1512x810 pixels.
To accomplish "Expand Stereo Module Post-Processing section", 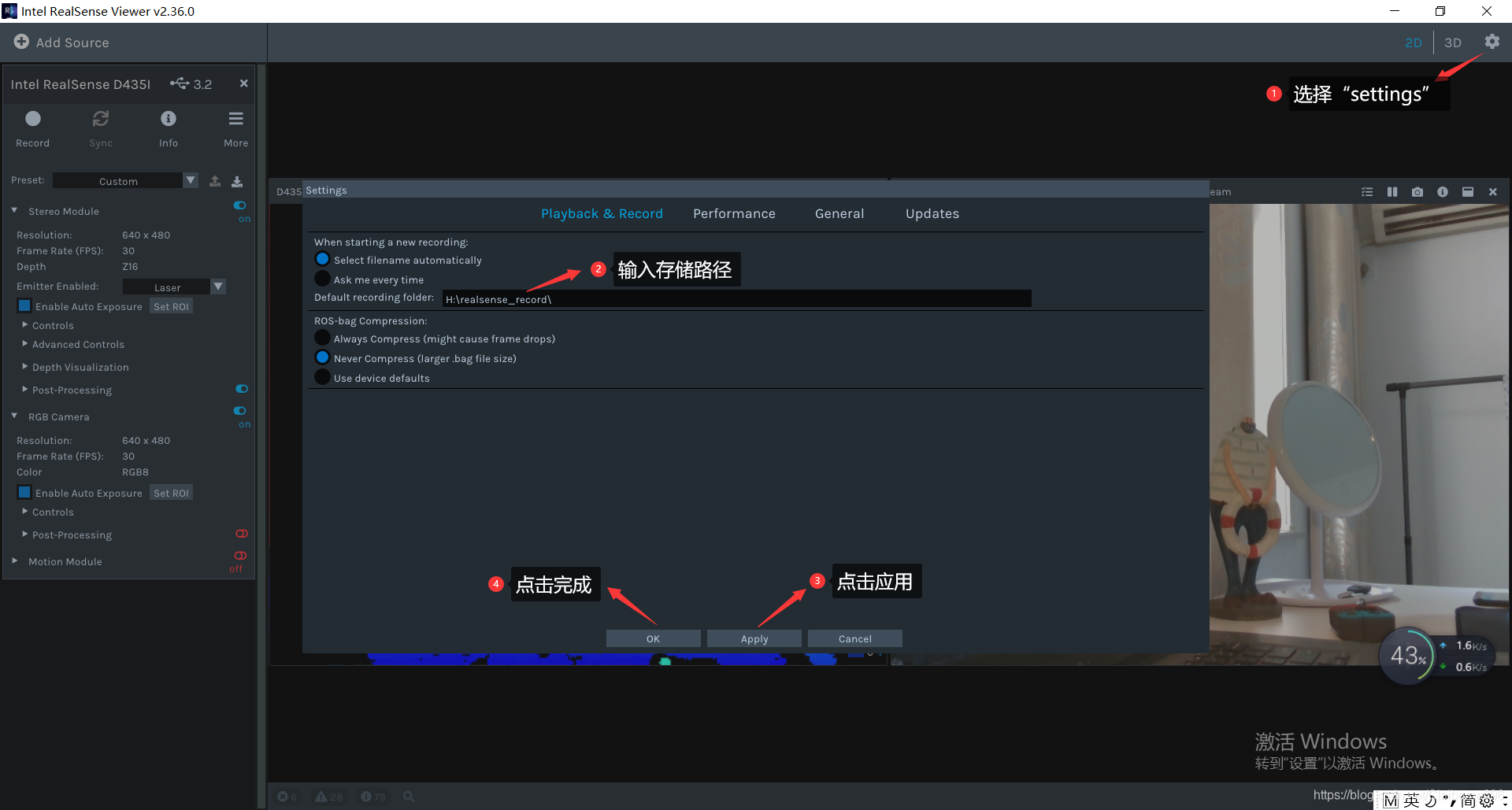I will (25, 389).
